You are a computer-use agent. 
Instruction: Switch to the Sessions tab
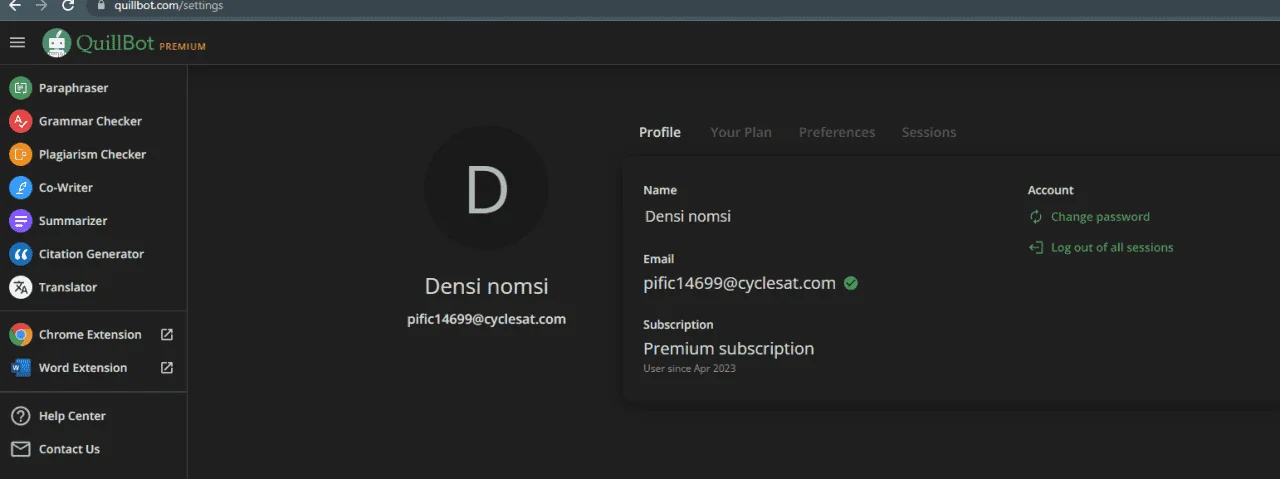pyautogui.click(x=929, y=132)
